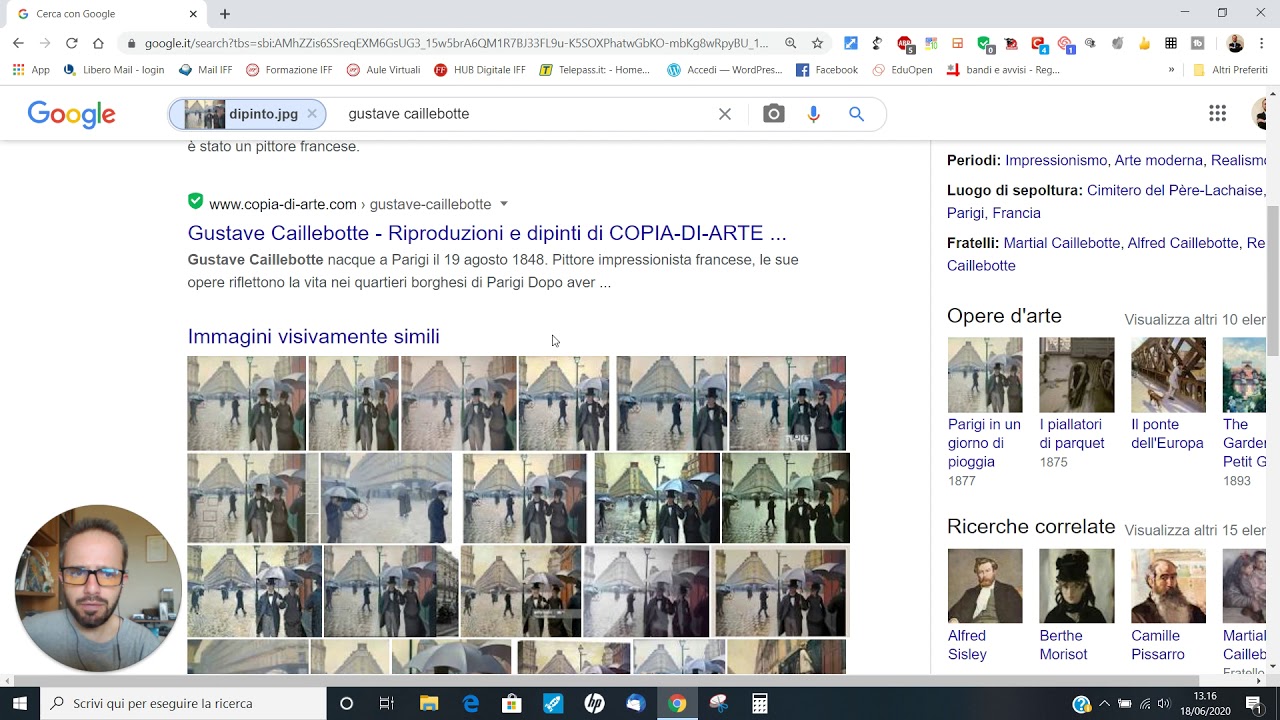Open the Mail IFF bookmark
The width and height of the screenshot is (1280, 720).
click(205, 70)
